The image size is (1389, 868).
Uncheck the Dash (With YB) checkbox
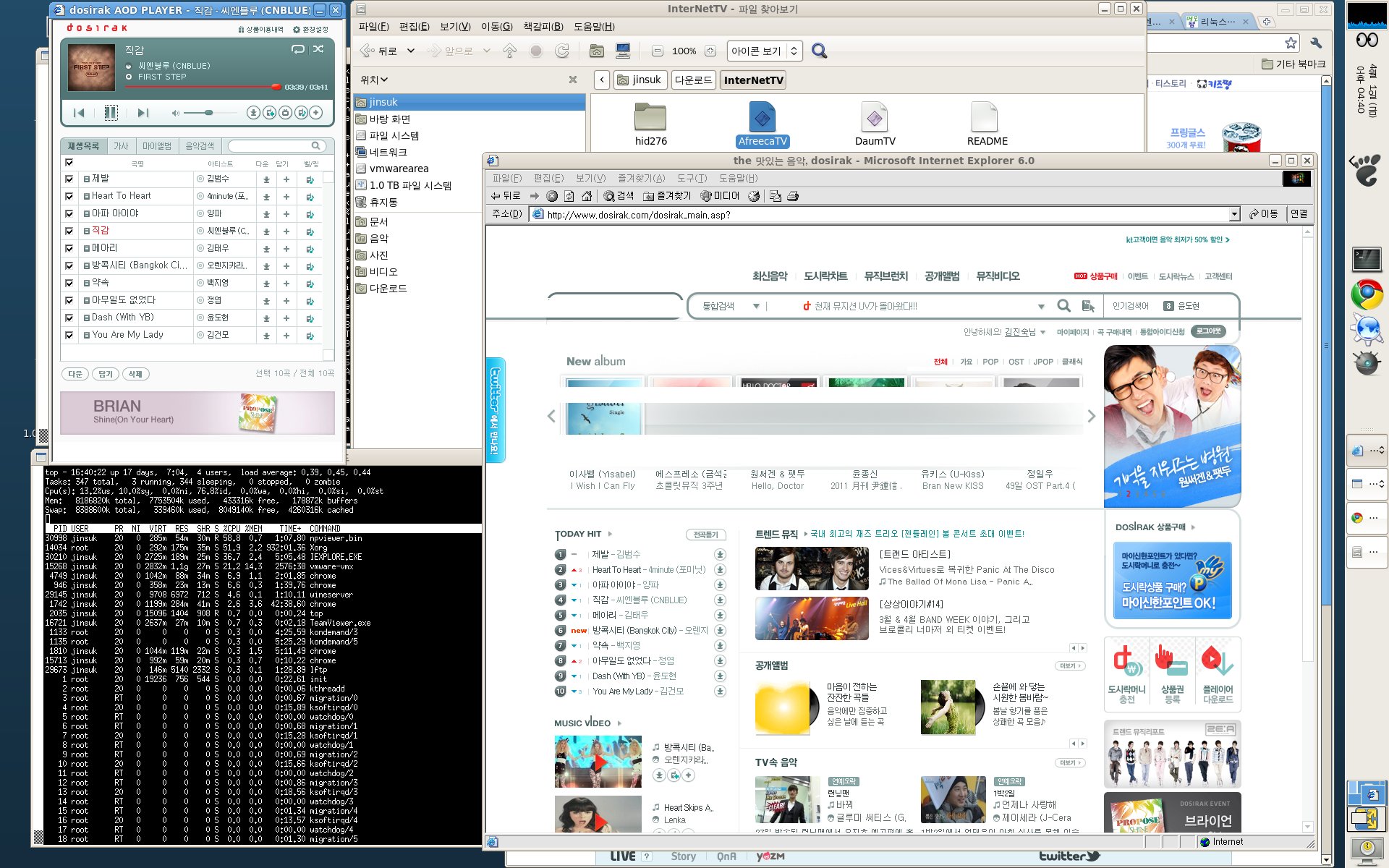pyautogui.click(x=69, y=318)
